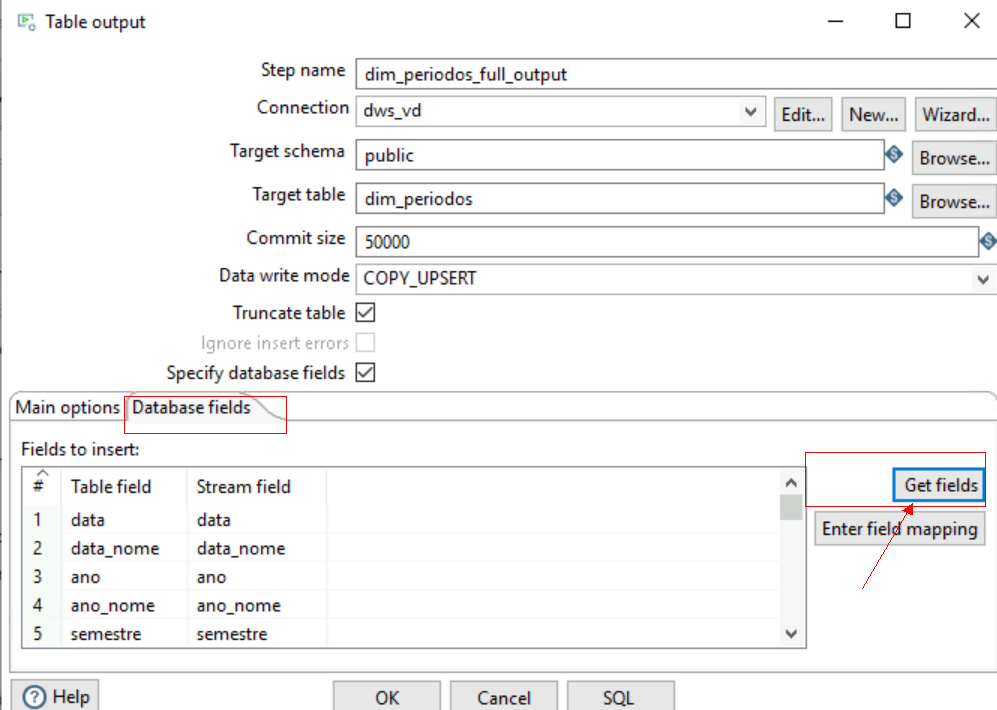The image size is (997, 710).
Task: Click into the Target schema field
Action: 620,155
